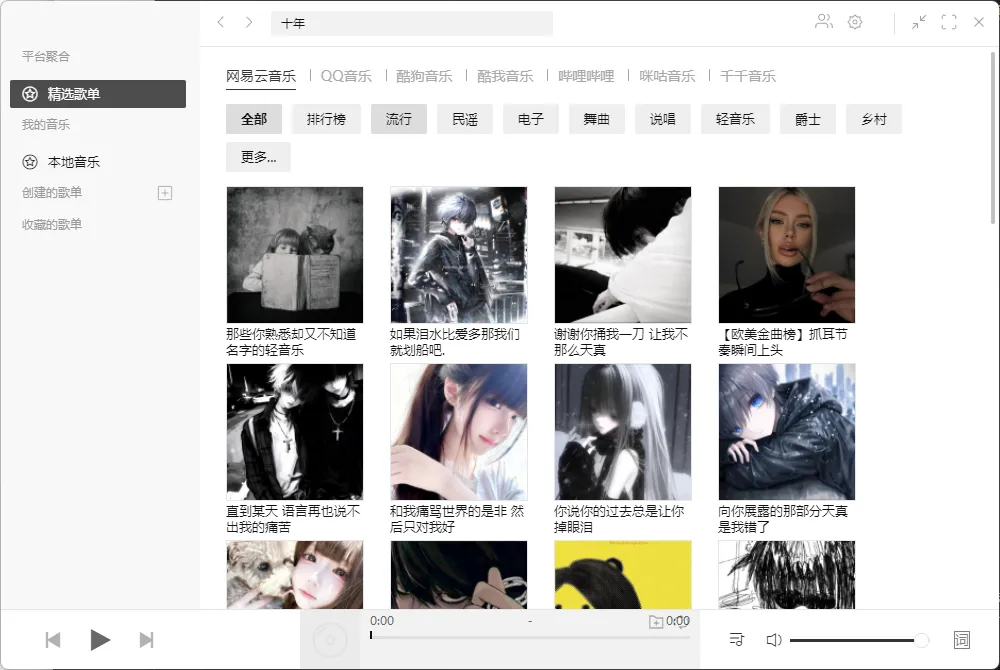Go back with the left arrow icon
Image resolution: width=1000 pixels, height=670 pixels.
point(221,22)
